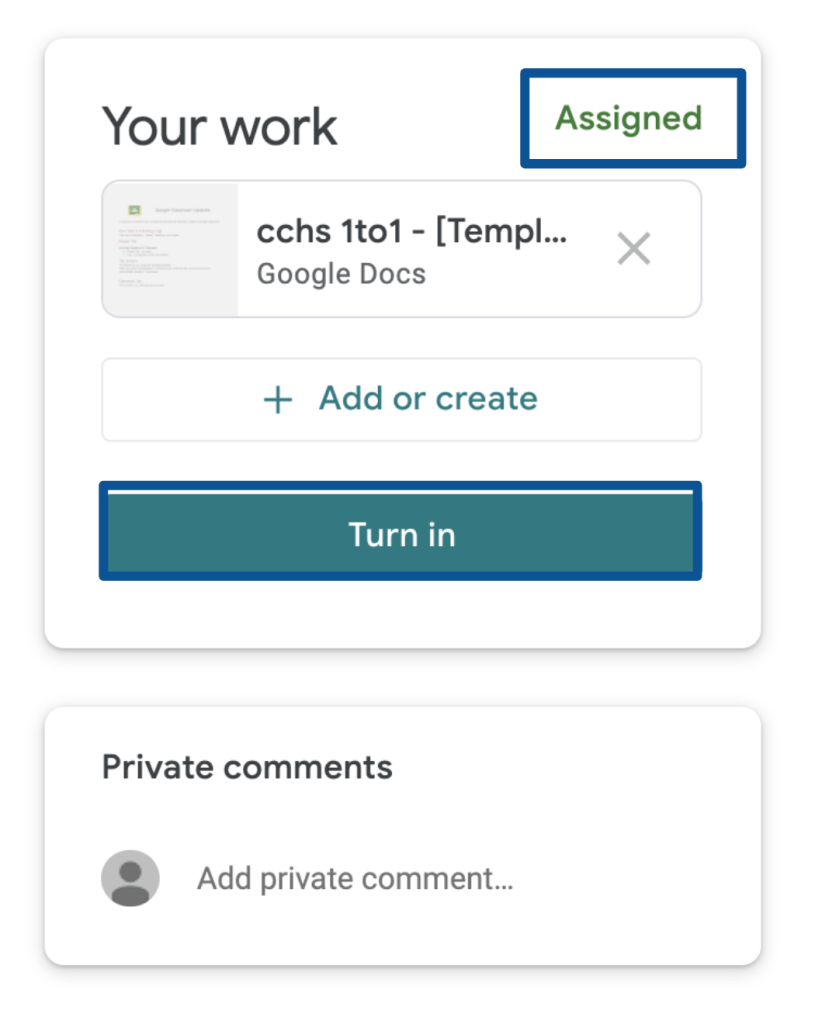Click the plus icon beside Add or create
815x1024 pixels.
[x=277, y=399]
